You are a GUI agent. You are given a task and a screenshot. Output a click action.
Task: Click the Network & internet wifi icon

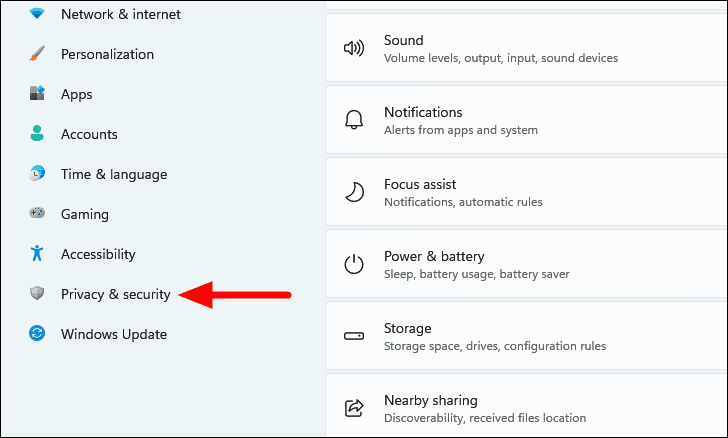(x=37, y=13)
